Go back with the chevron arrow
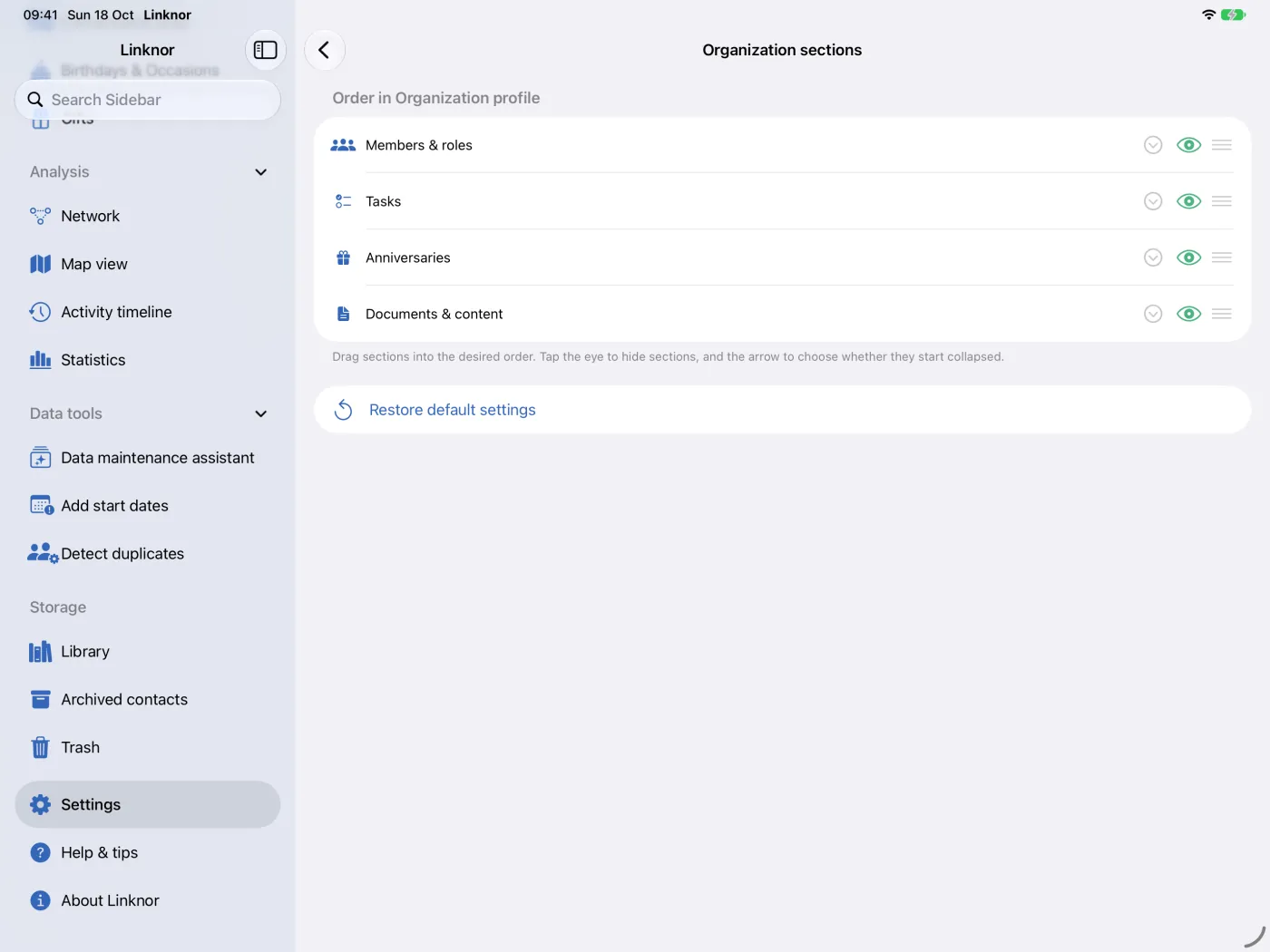 click(325, 50)
